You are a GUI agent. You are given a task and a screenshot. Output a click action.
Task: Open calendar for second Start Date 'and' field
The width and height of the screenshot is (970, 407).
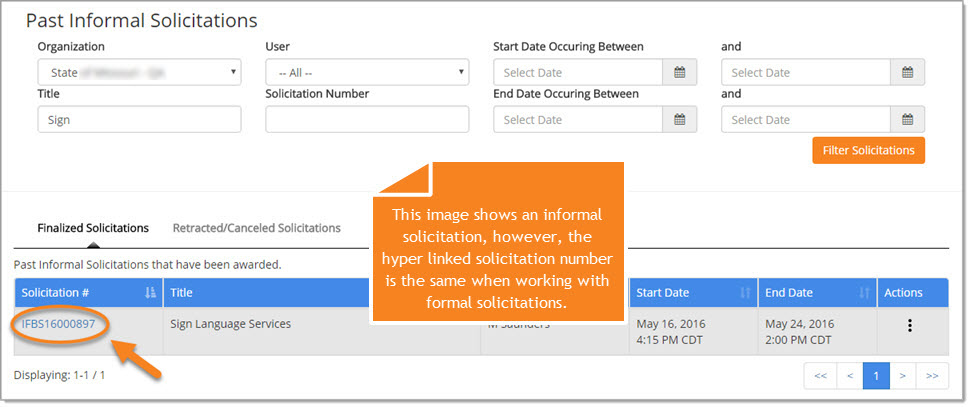[x=908, y=72]
